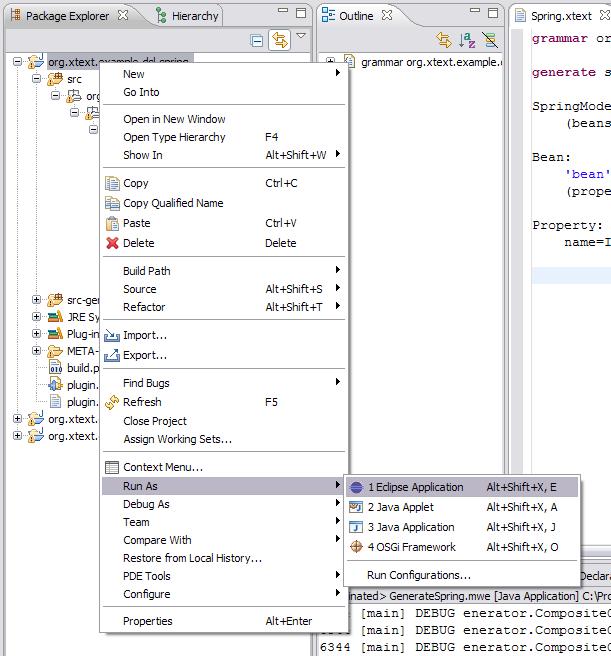Image resolution: width=611 pixels, height=656 pixels.
Task: Collapse the src folder node
Action: [37, 79]
